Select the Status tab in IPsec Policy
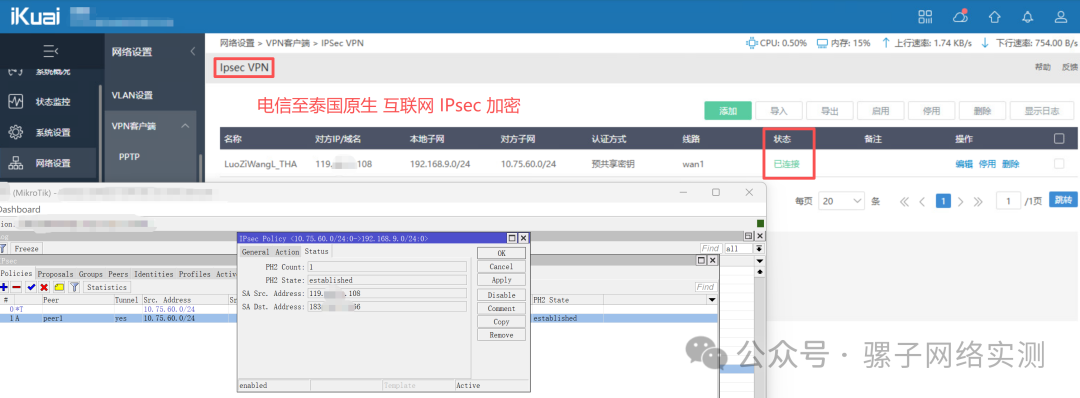 coord(317,251)
